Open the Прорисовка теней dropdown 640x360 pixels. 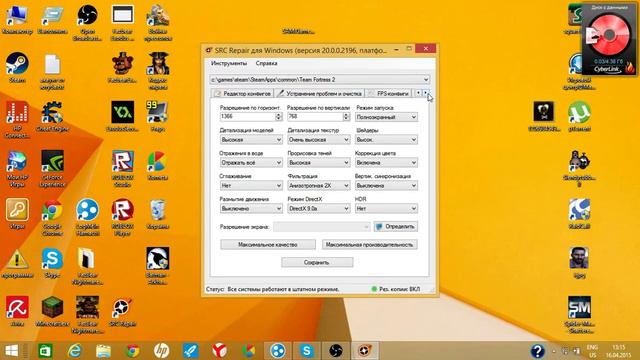point(319,162)
